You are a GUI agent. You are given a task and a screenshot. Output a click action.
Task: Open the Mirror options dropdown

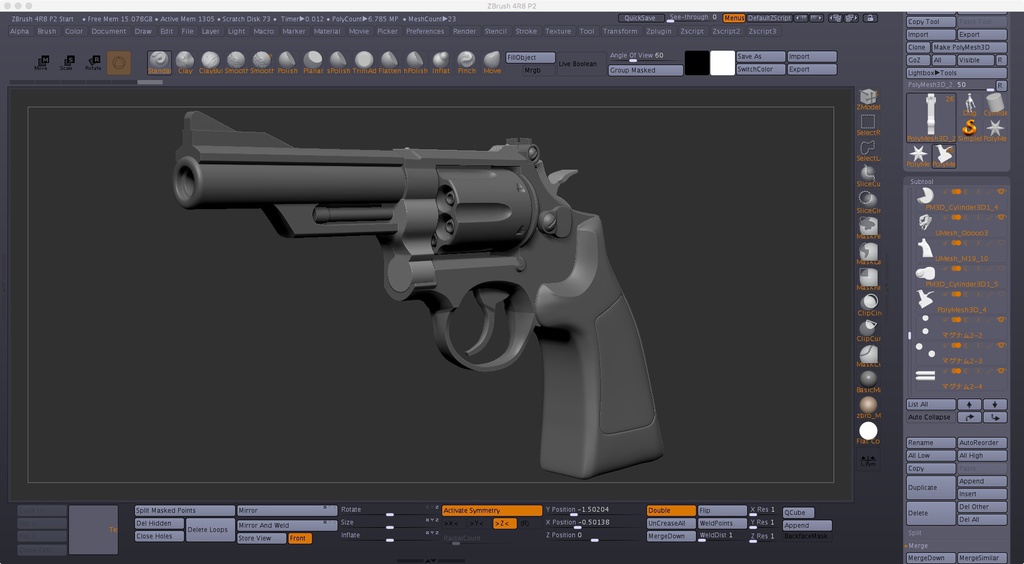click(286, 510)
